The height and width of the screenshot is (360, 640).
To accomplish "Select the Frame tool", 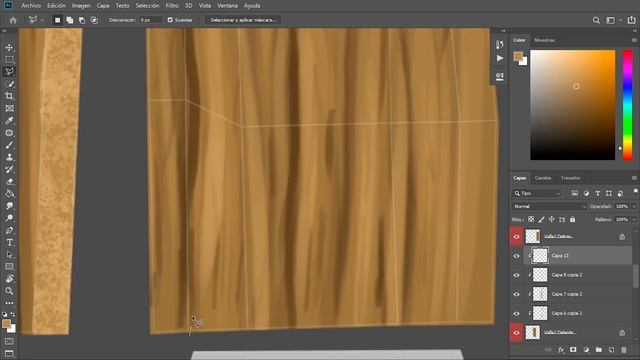I will 9,108.
